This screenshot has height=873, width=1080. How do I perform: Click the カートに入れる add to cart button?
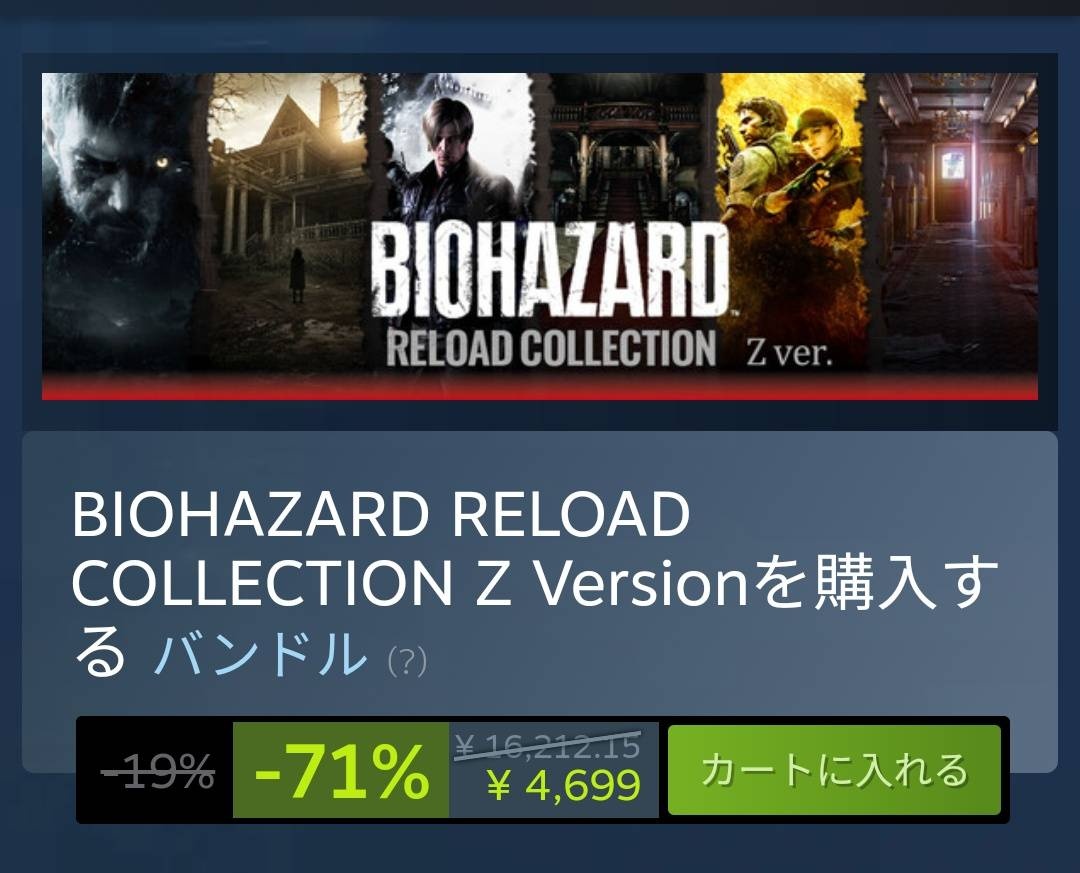(x=834, y=770)
